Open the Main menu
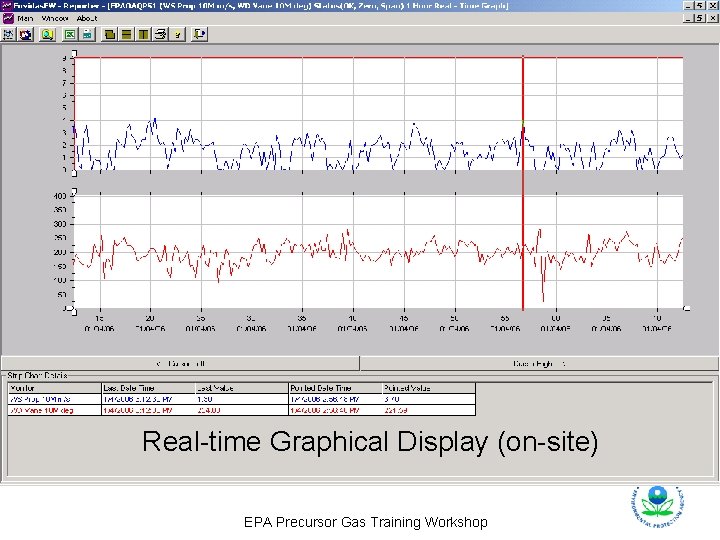 (x=25, y=18)
